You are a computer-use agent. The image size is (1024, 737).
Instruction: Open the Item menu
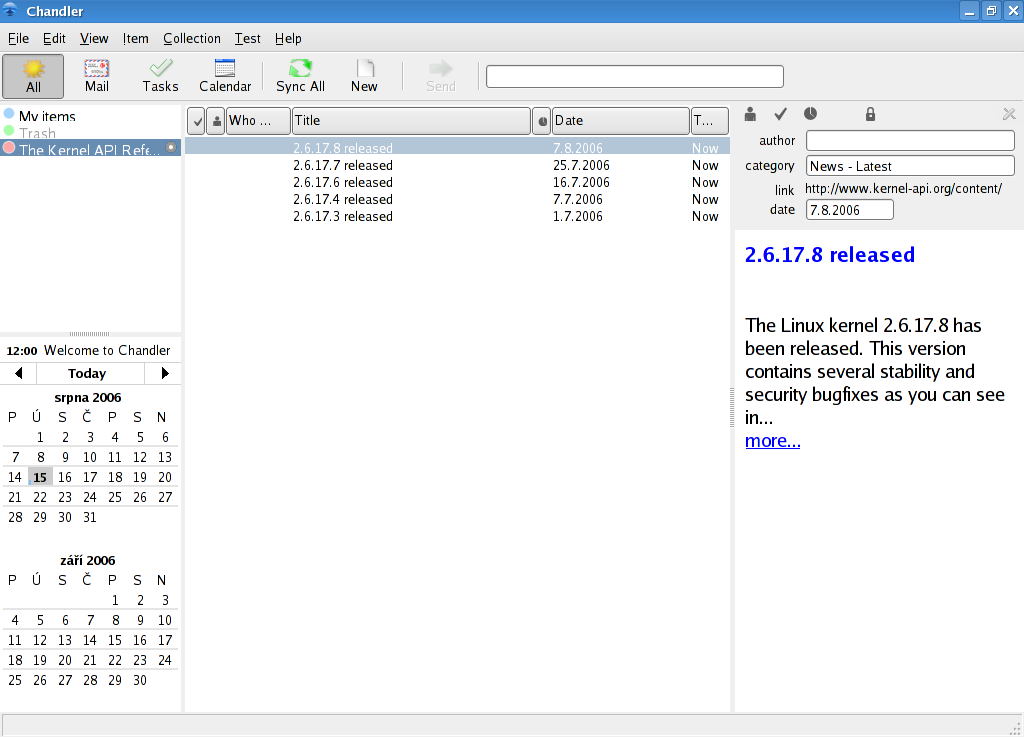(135, 39)
